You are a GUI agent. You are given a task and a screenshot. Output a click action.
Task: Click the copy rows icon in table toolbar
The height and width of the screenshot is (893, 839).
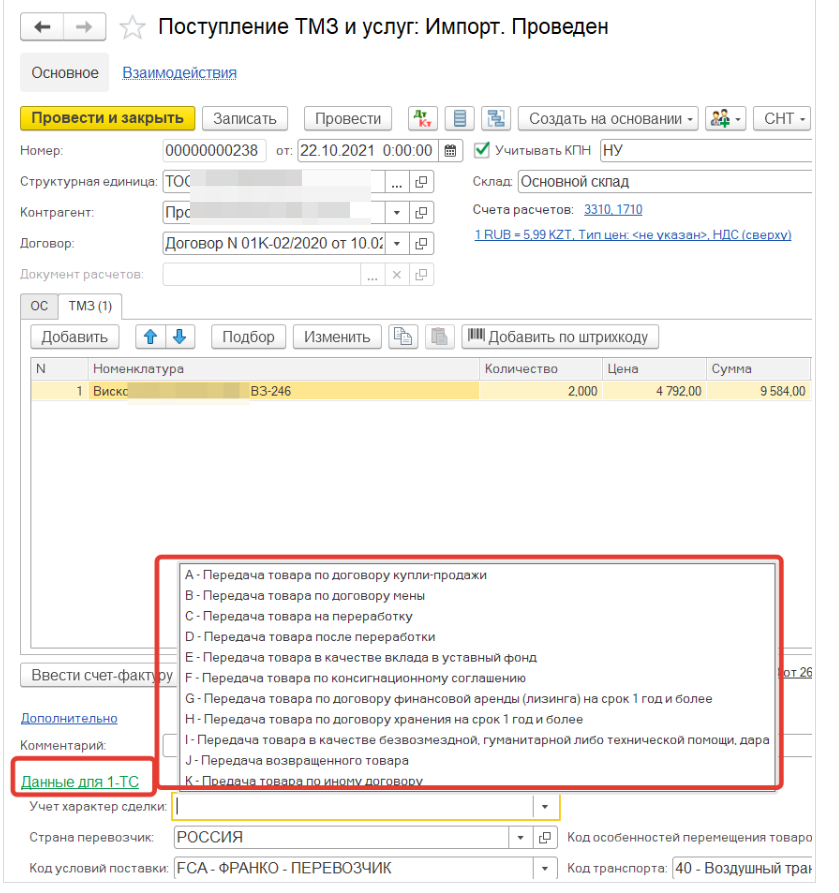[403, 337]
